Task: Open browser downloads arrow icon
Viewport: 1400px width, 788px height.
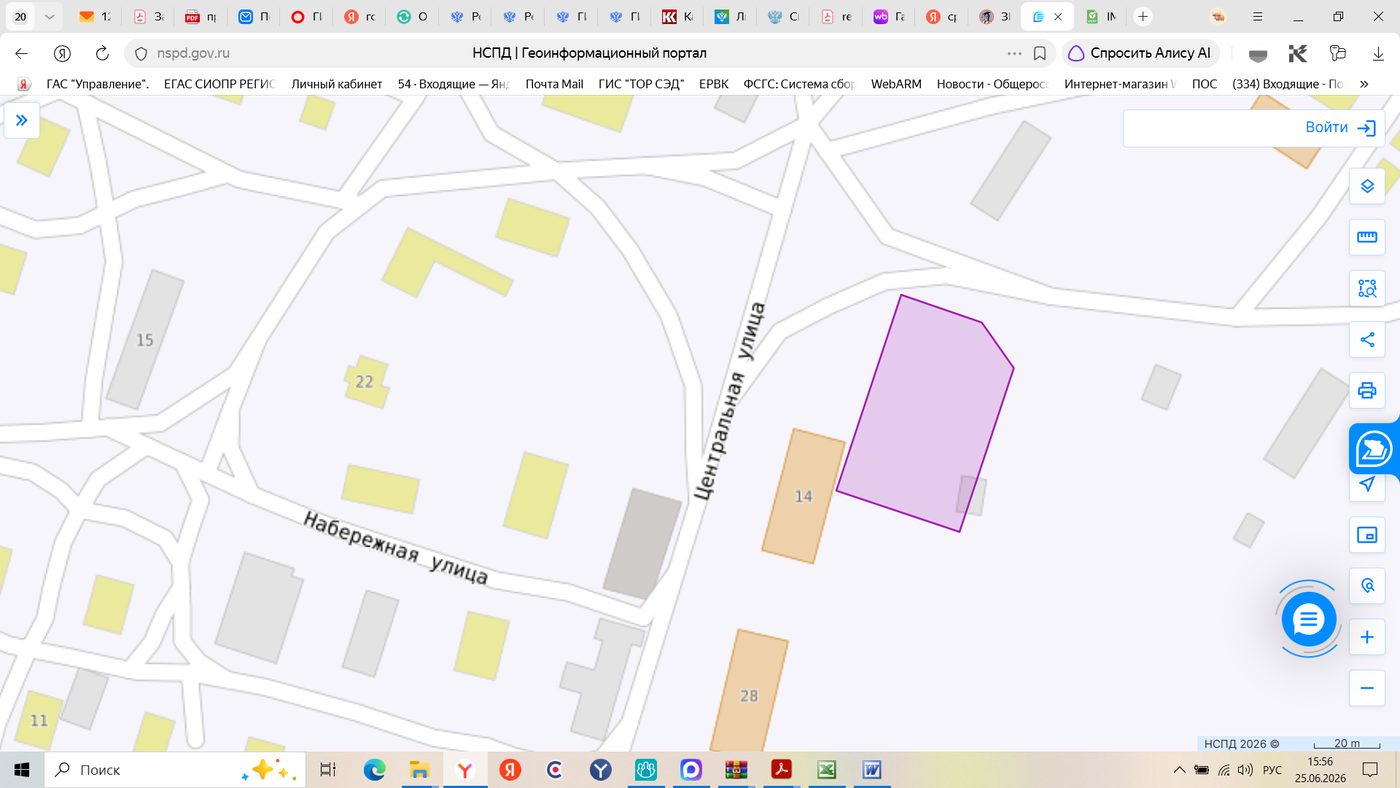Action: [1378, 53]
